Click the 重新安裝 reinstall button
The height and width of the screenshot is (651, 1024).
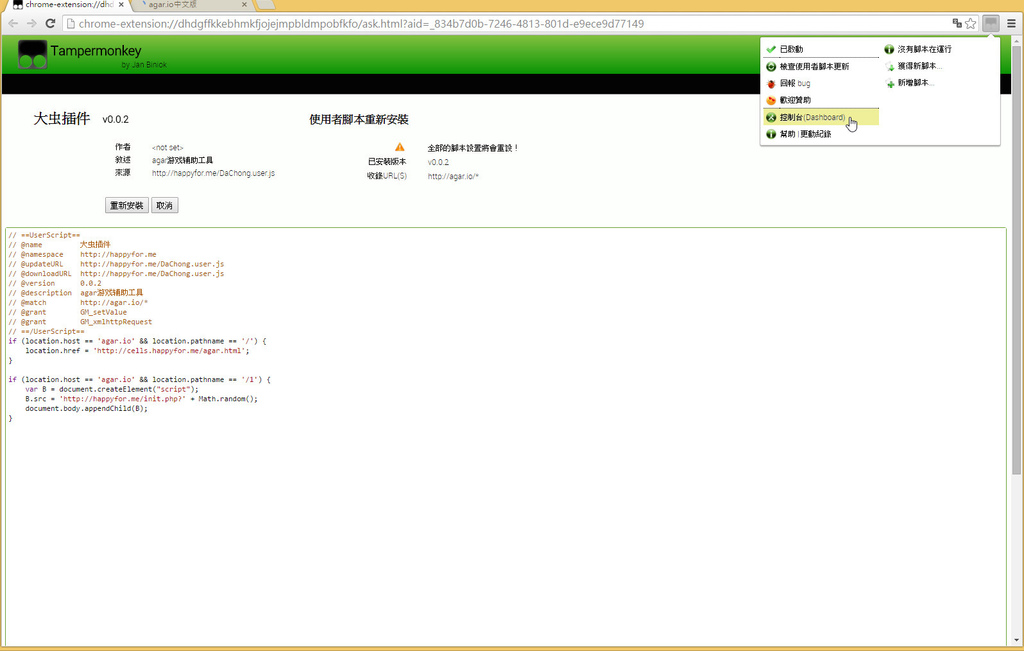coord(127,206)
